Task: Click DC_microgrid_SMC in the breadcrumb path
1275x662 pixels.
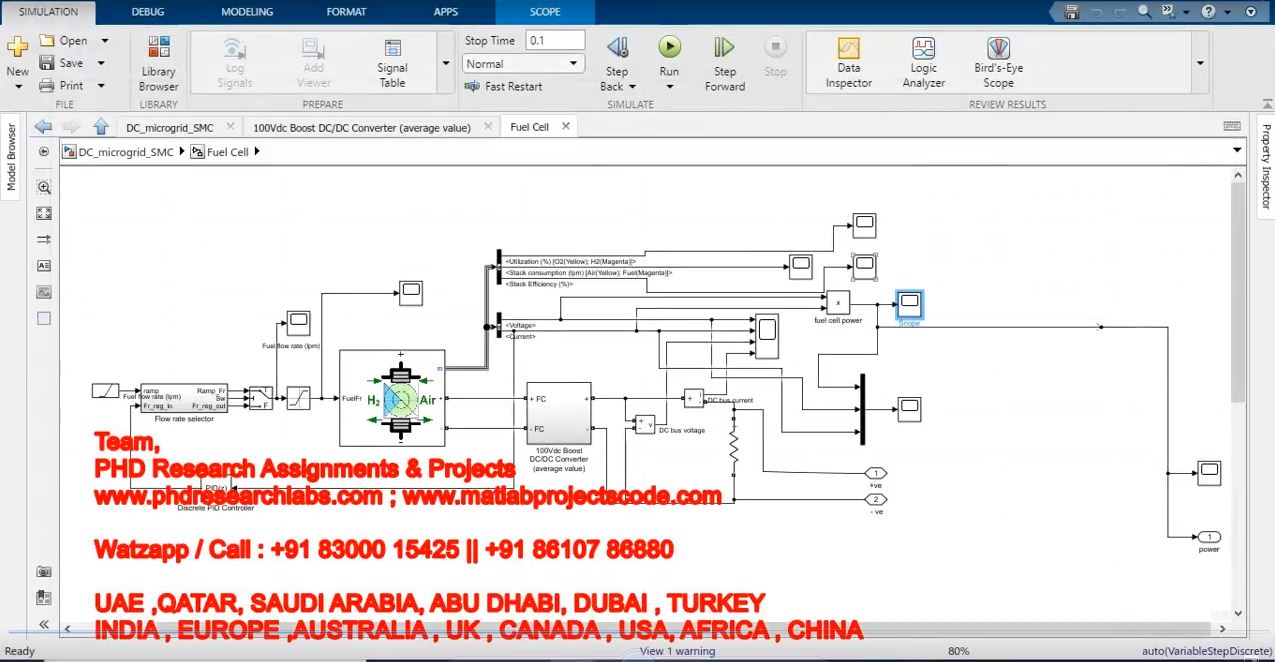Action: (x=125, y=152)
